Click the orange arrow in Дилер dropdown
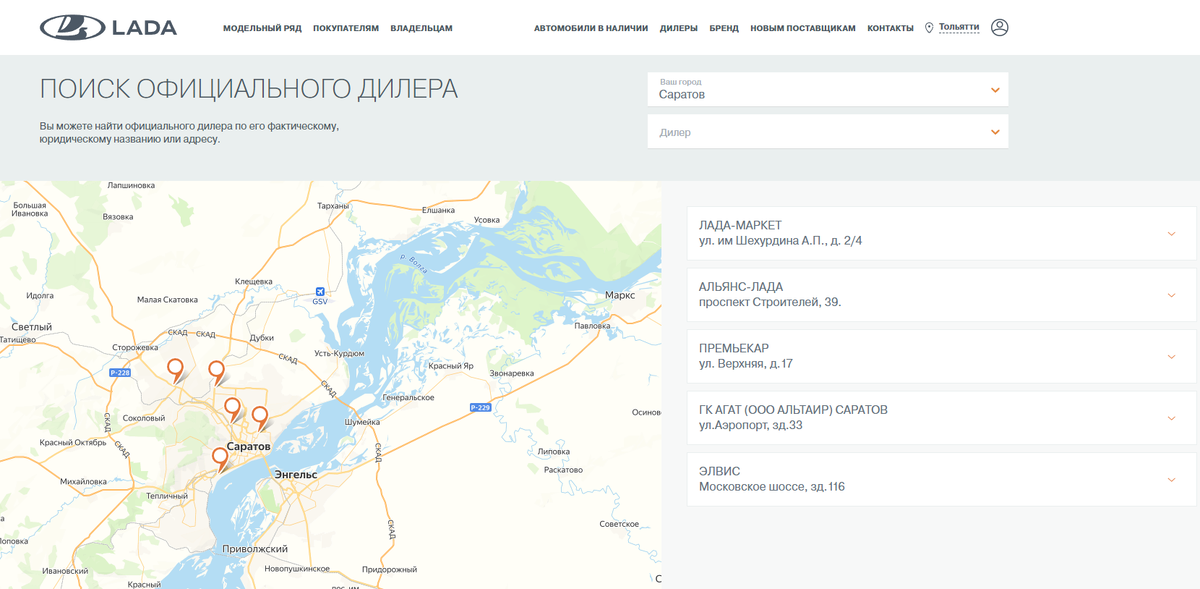 click(995, 132)
